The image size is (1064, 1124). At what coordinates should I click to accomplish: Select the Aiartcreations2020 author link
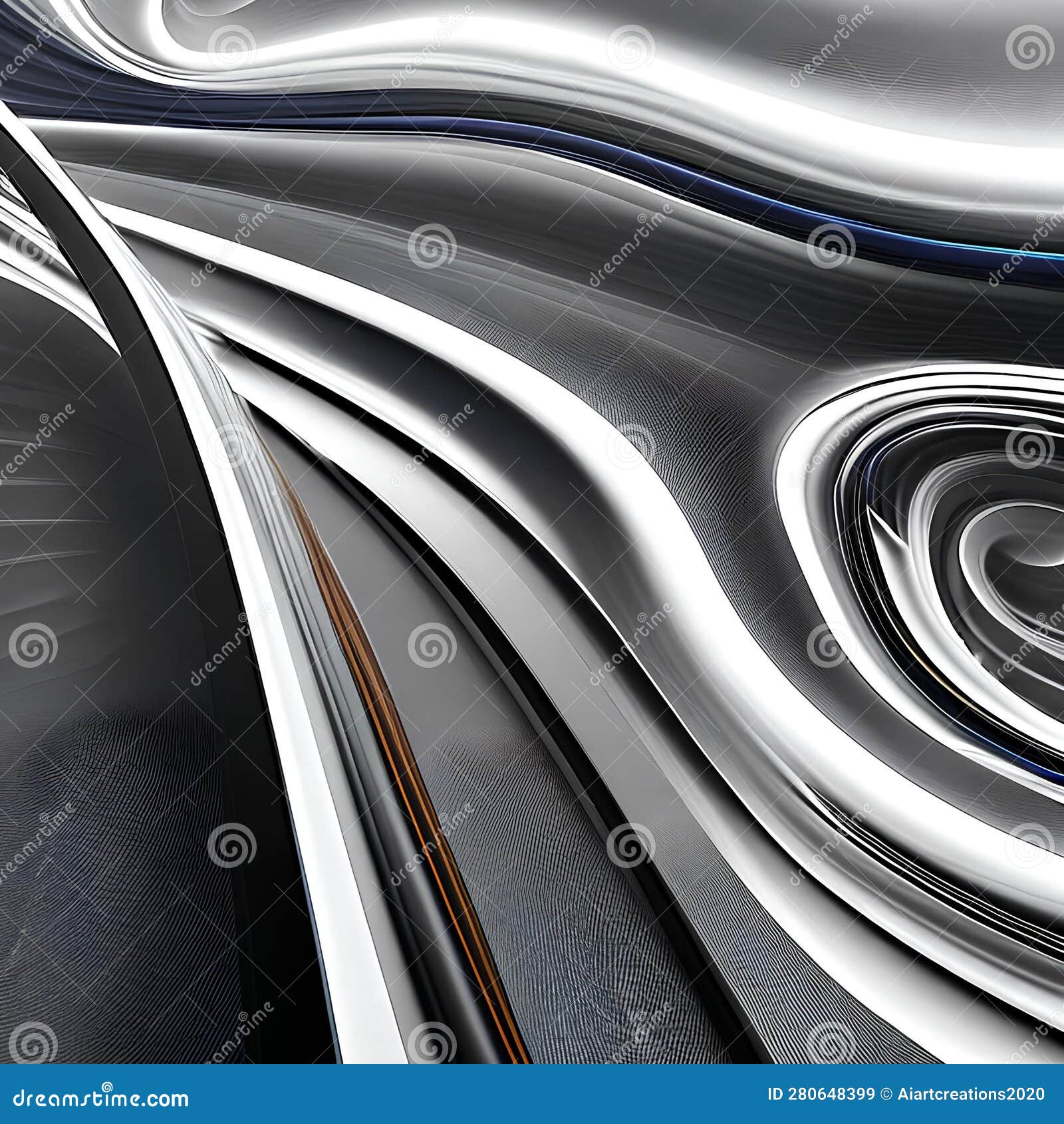point(971,1093)
